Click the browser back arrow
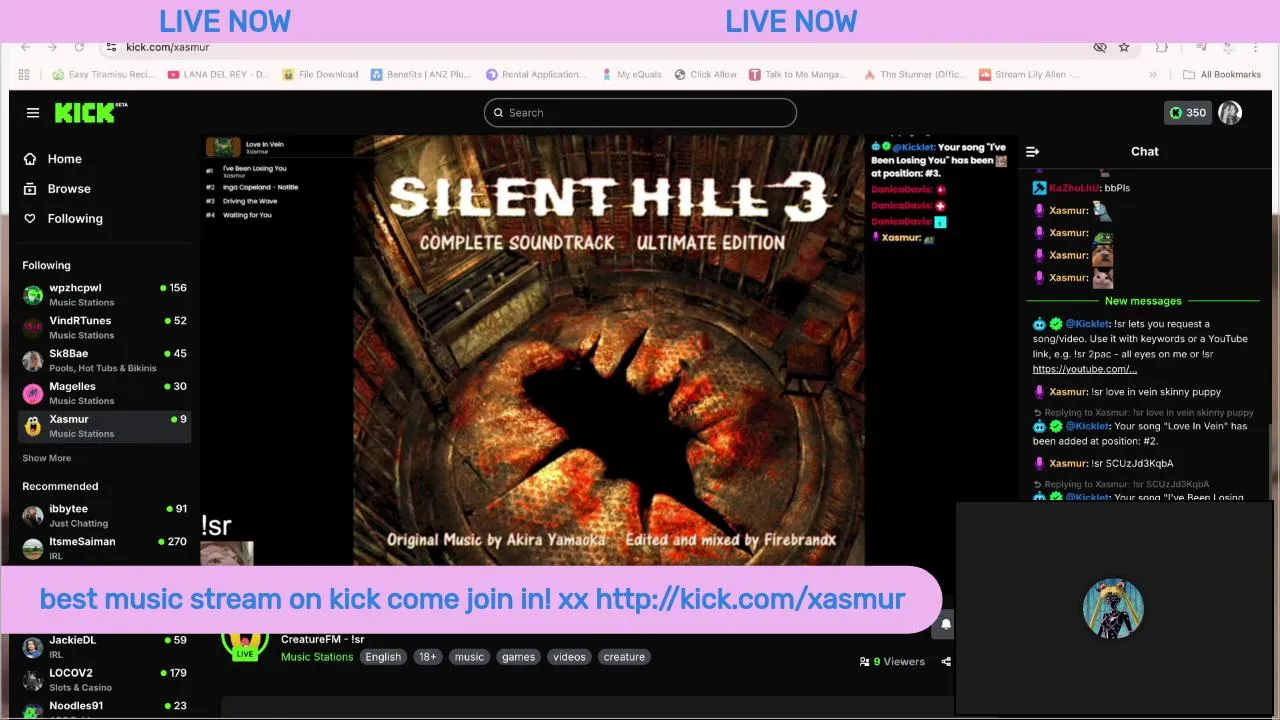The width and height of the screenshot is (1280, 720). click(x=26, y=47)
